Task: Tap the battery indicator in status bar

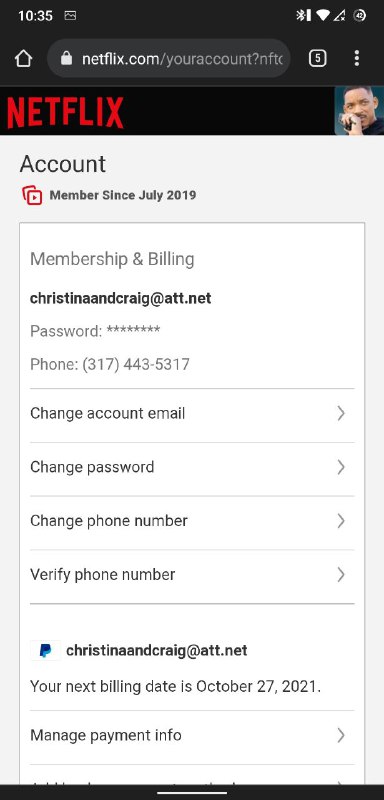Action: 360,15
